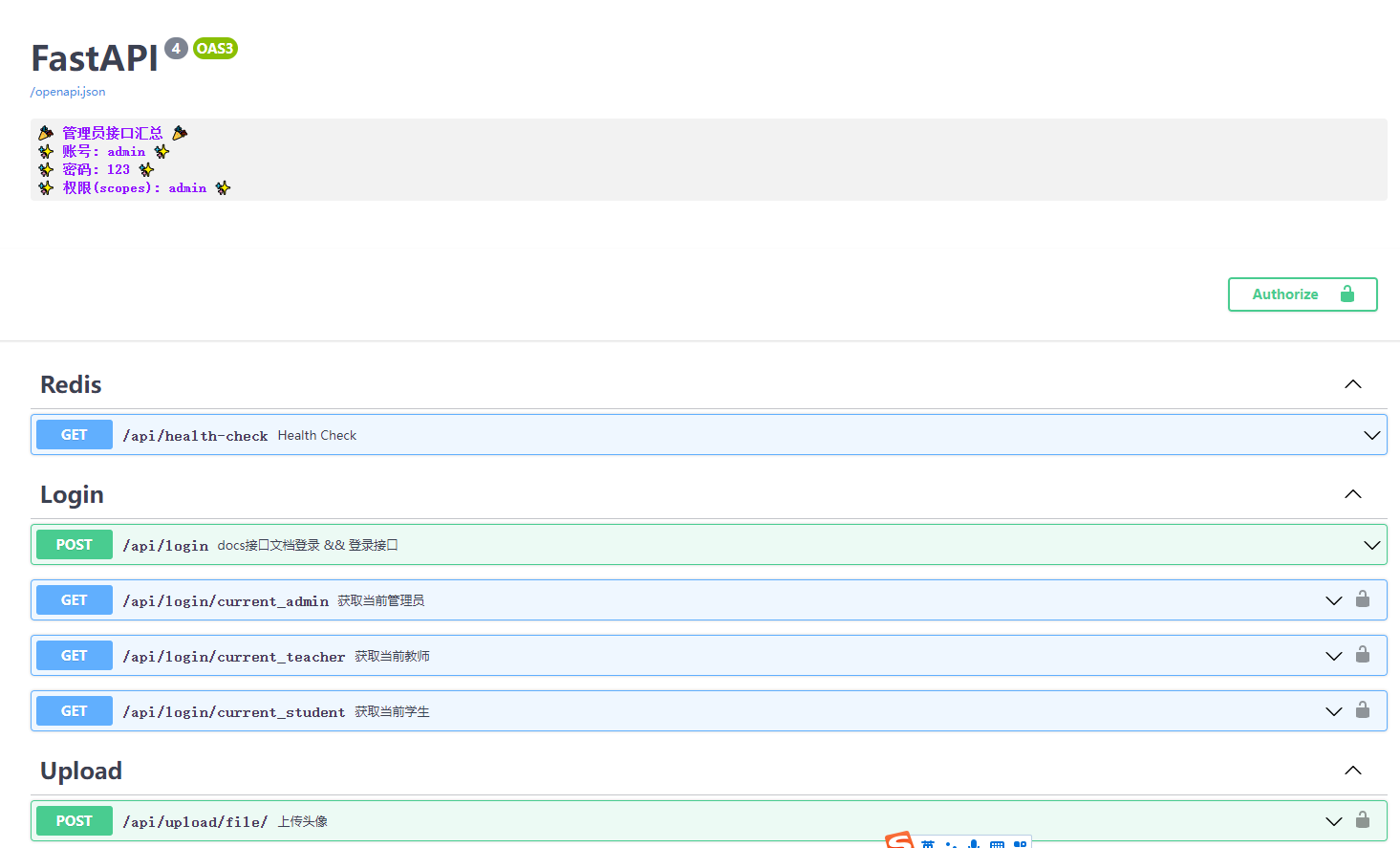Image resolution: width=1400 pixels, height=848 pixels.
Task: Collapse the Login section
Action: [x=1352, y=493]
